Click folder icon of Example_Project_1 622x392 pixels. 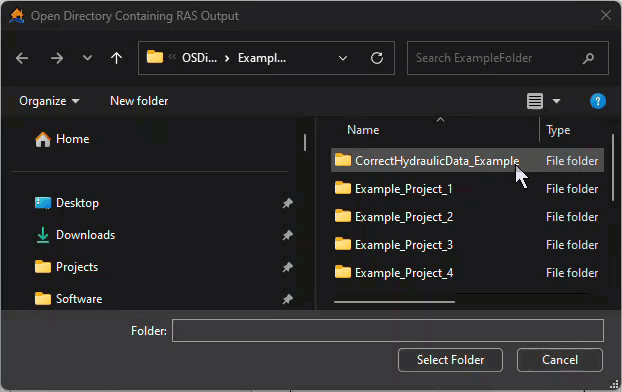point(343,188)
